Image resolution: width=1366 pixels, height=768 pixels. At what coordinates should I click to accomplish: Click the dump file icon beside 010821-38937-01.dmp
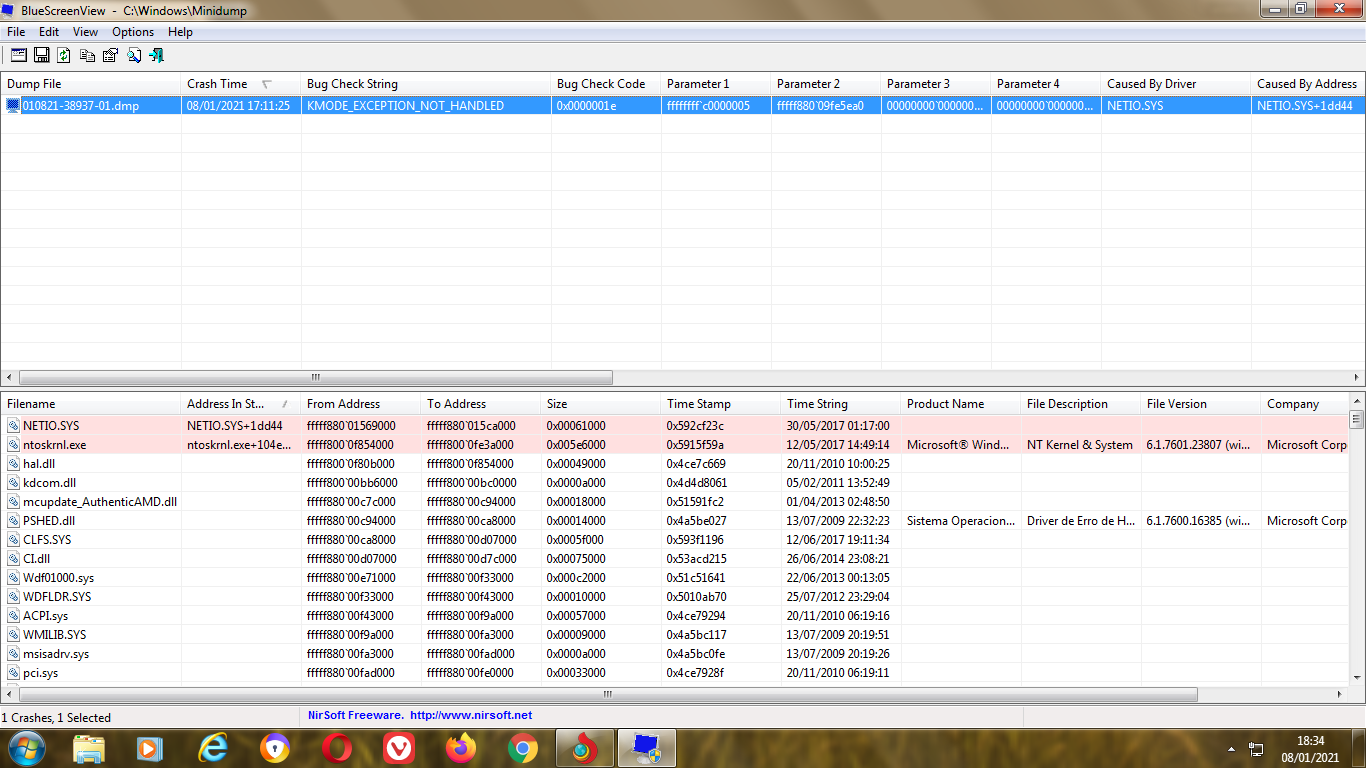point(13,105)
